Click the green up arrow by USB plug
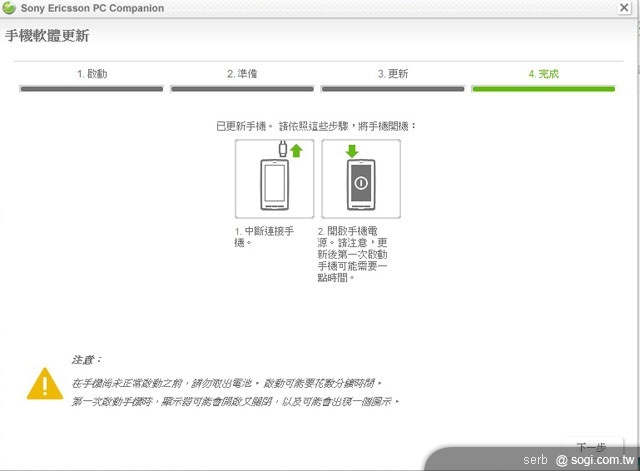The width and height of the screenshot is (640, 471). tap(296, 151)
